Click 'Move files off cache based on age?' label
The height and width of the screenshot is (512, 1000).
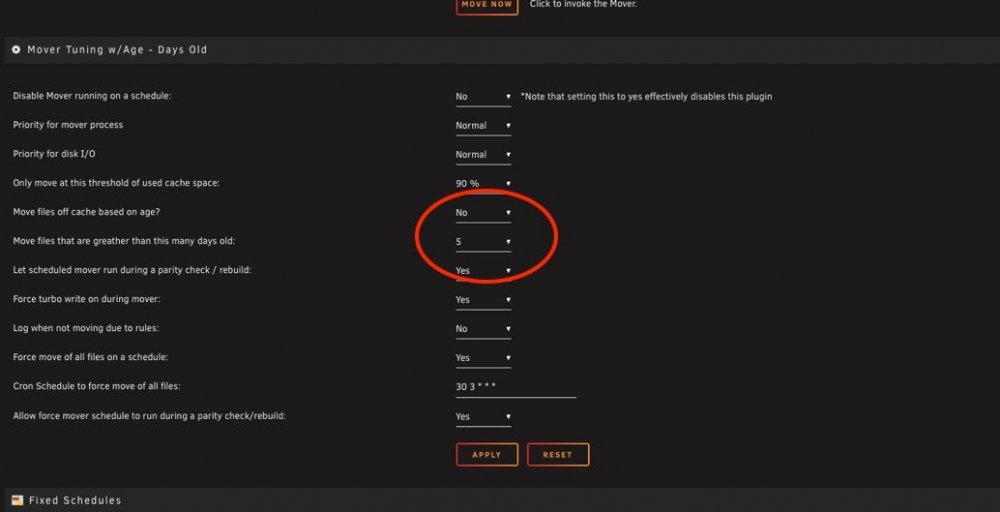86,212
